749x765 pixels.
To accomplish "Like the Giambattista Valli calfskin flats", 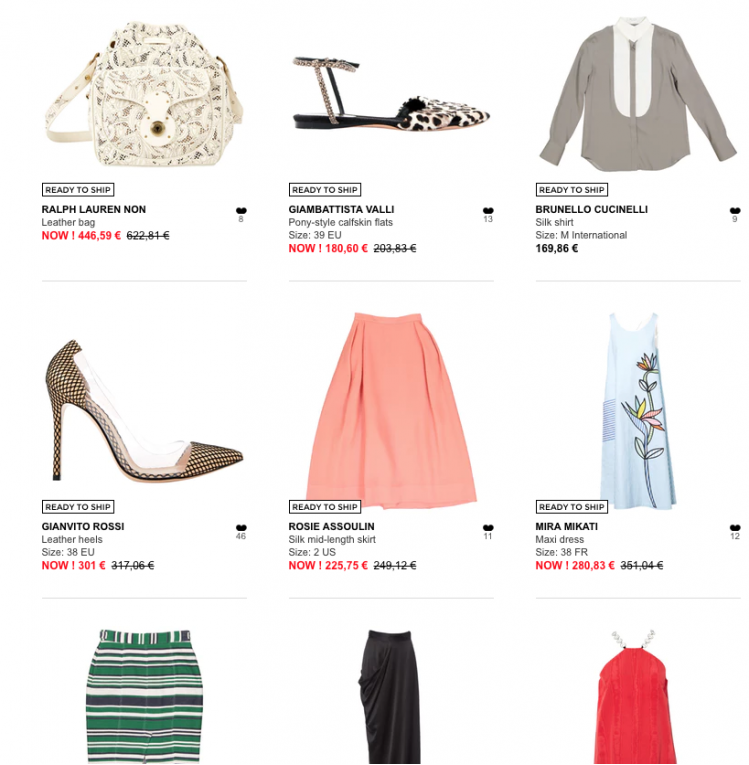I will pyautogui.click(x=488, y=211).
